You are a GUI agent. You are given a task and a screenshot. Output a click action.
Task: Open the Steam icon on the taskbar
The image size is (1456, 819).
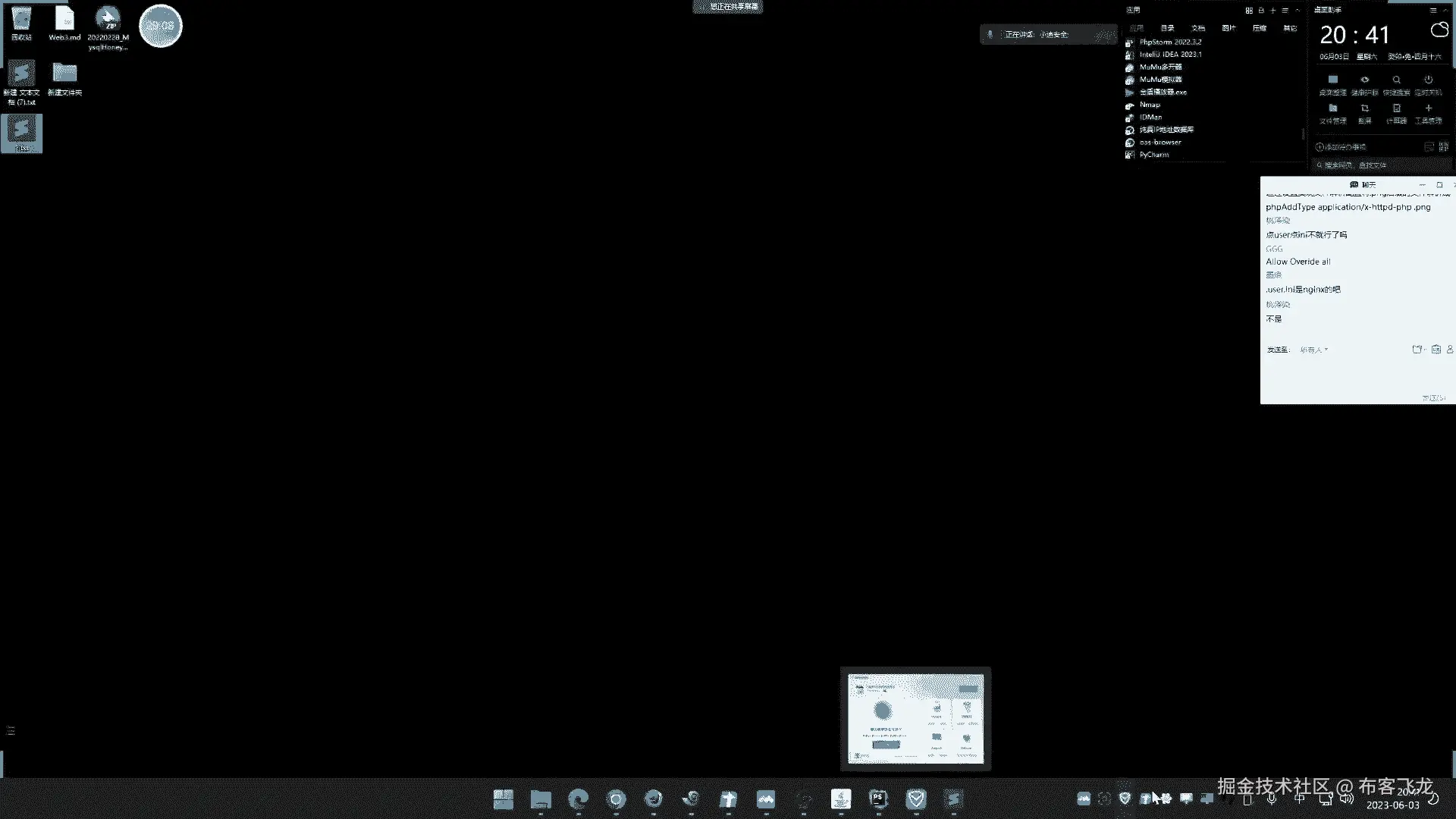click(x=690, y=799)
